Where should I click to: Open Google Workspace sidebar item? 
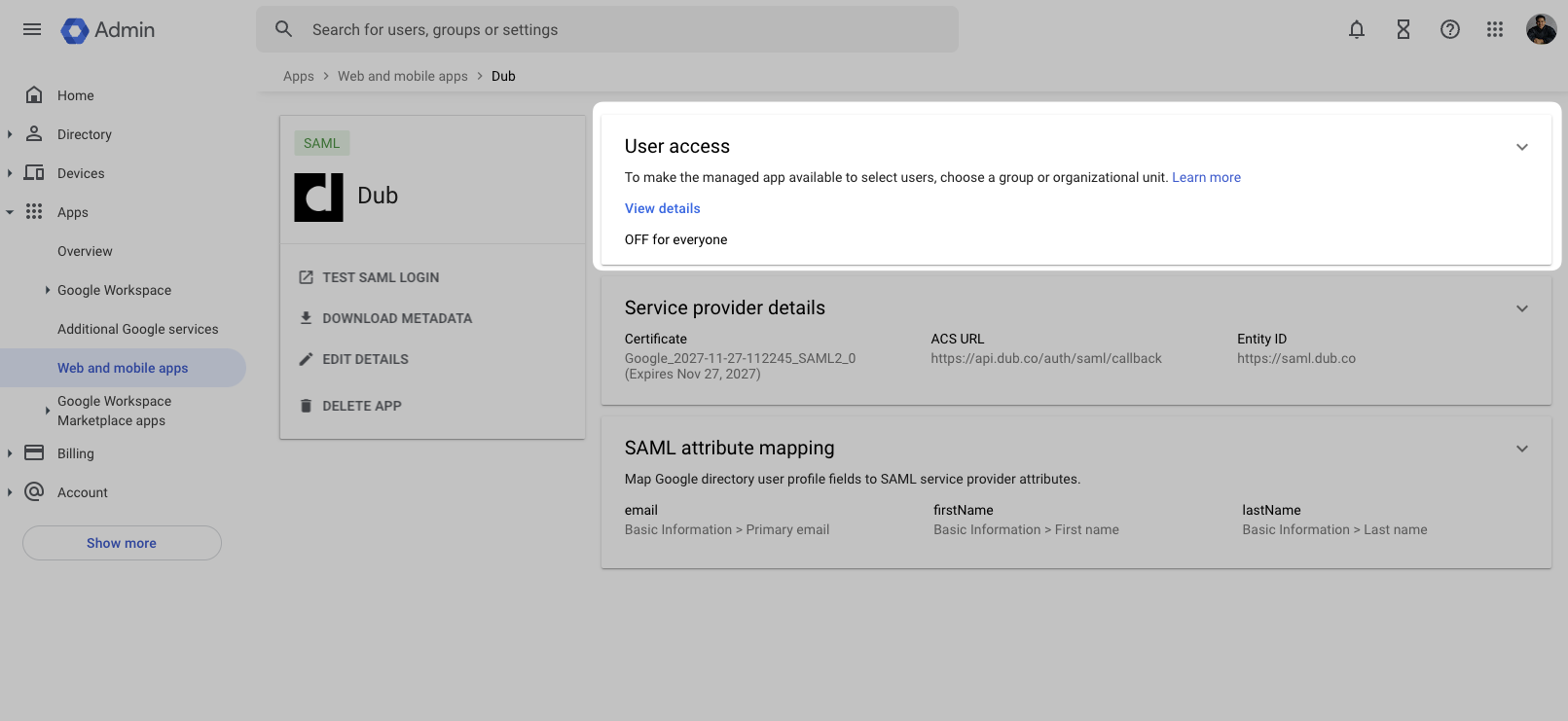click(x=114, y=290)
